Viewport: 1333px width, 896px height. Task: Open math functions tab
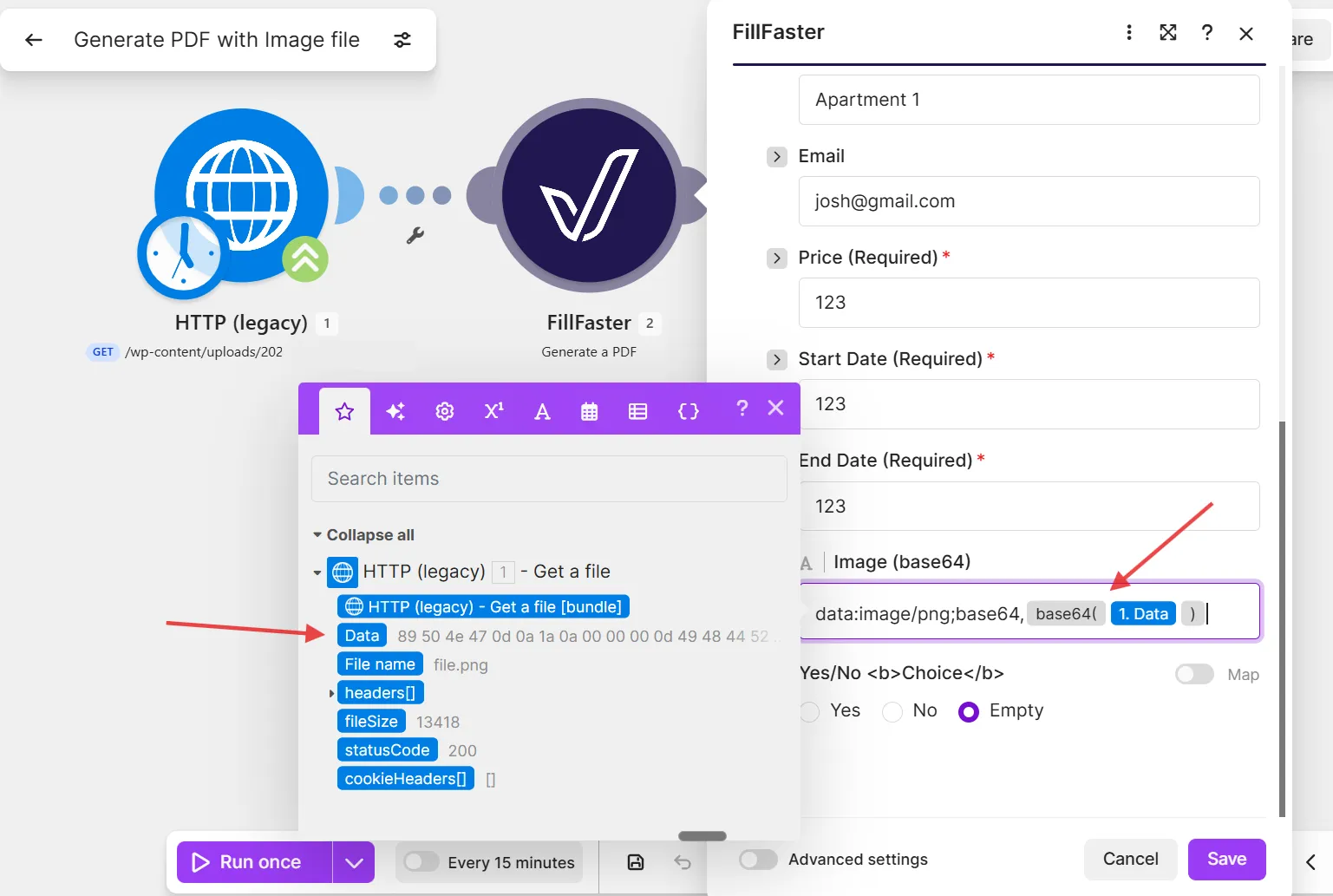pyautogui.click(x=493, y=411)
